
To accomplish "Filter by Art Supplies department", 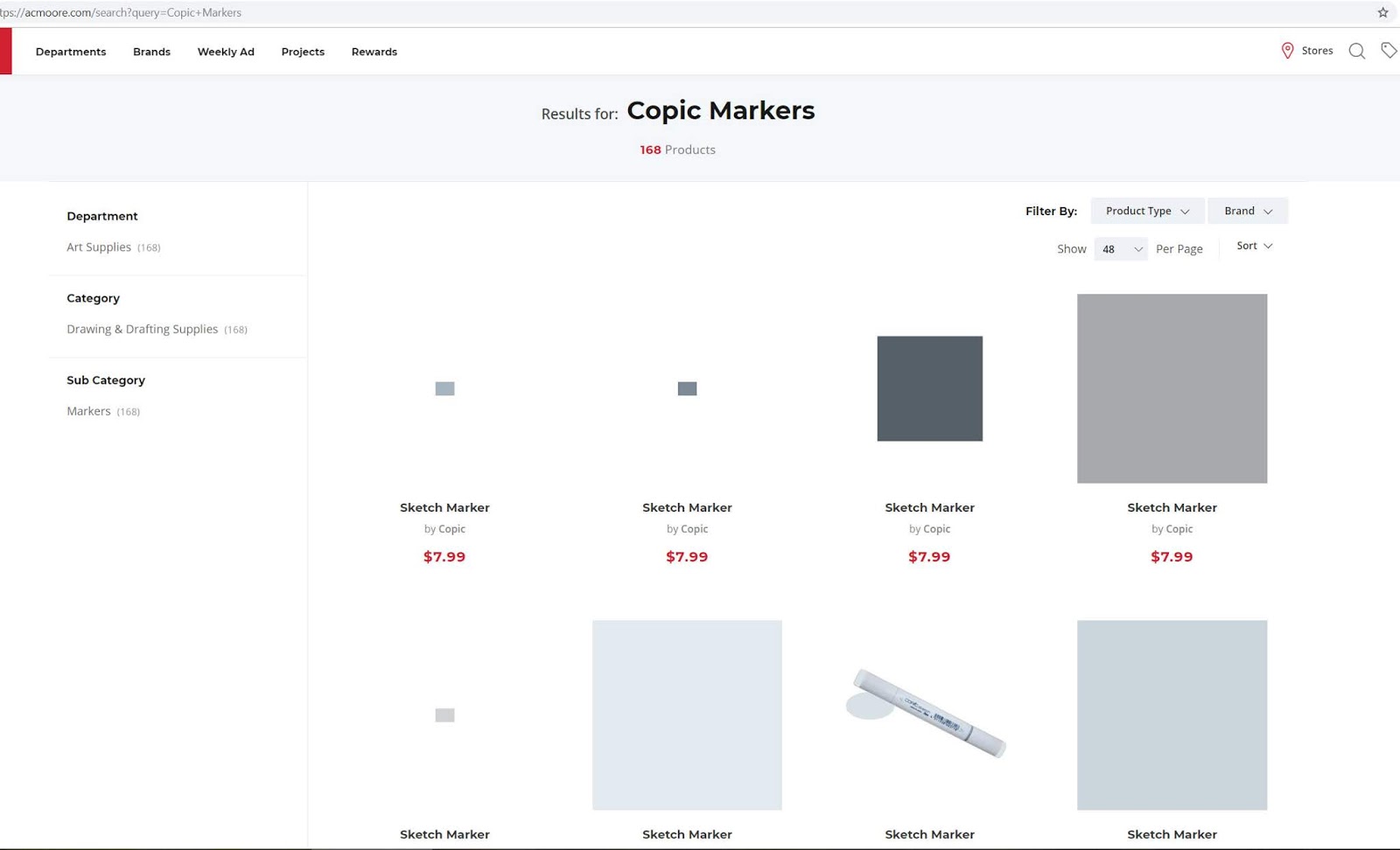I will (x=113, y=247).
